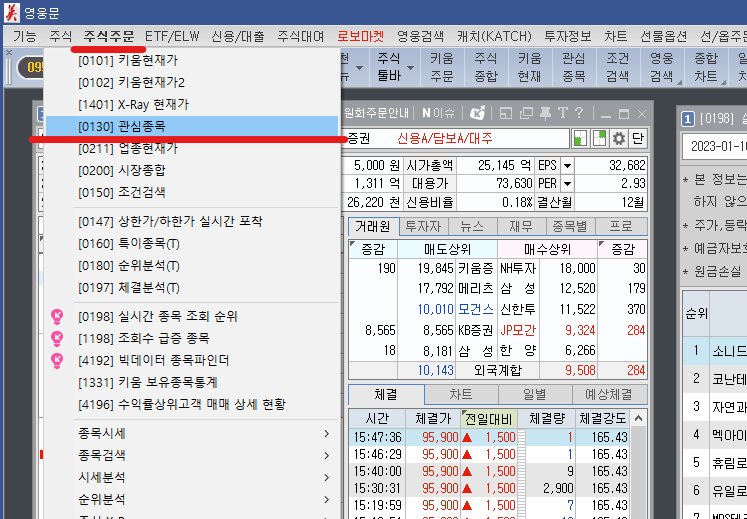This screenshot has width=747, height=519.
Task: Open help via question mark icon
Action: tap(579, 113)
